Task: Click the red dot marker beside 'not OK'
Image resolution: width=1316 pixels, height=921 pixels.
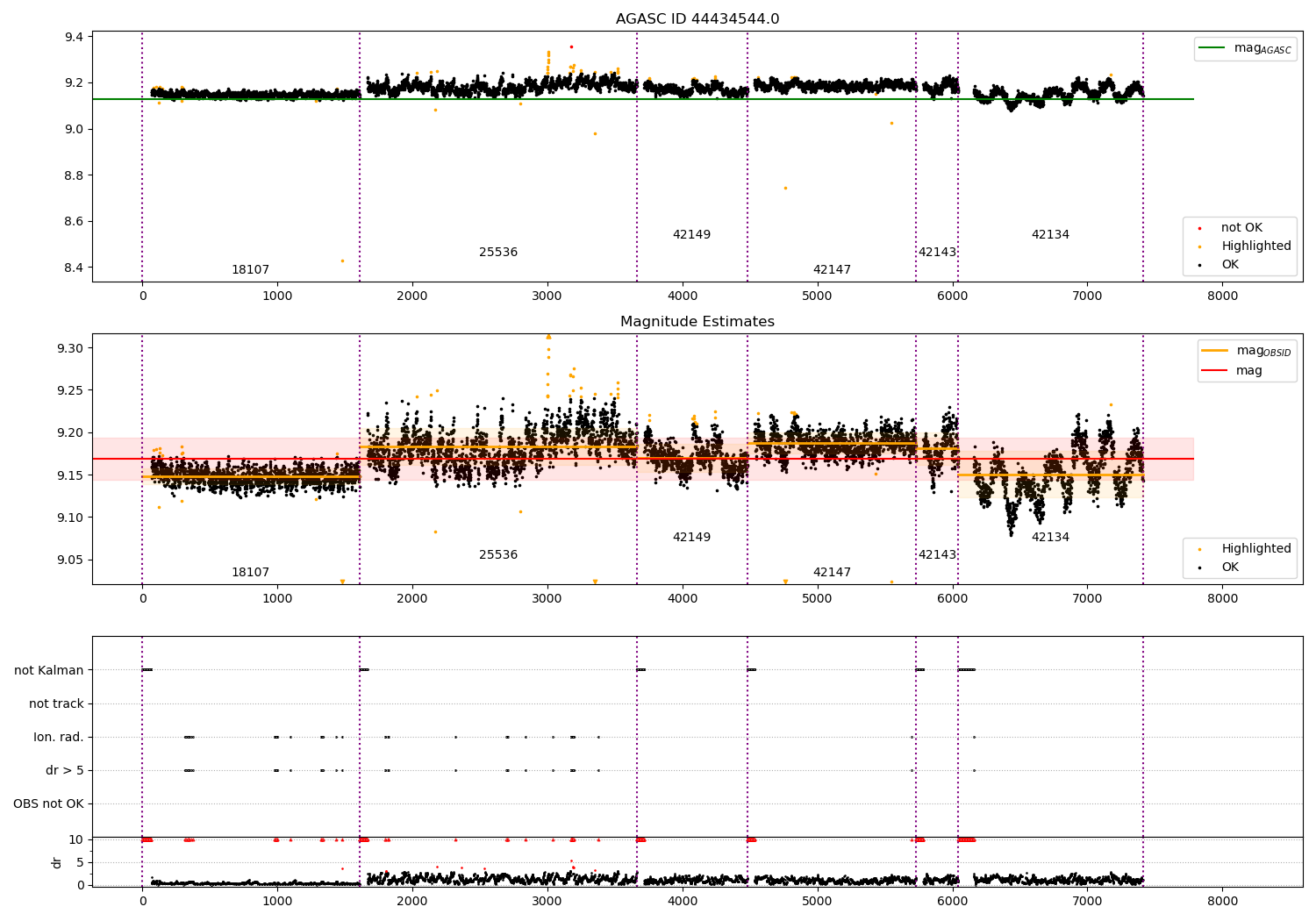Action: coord(1200,228)
